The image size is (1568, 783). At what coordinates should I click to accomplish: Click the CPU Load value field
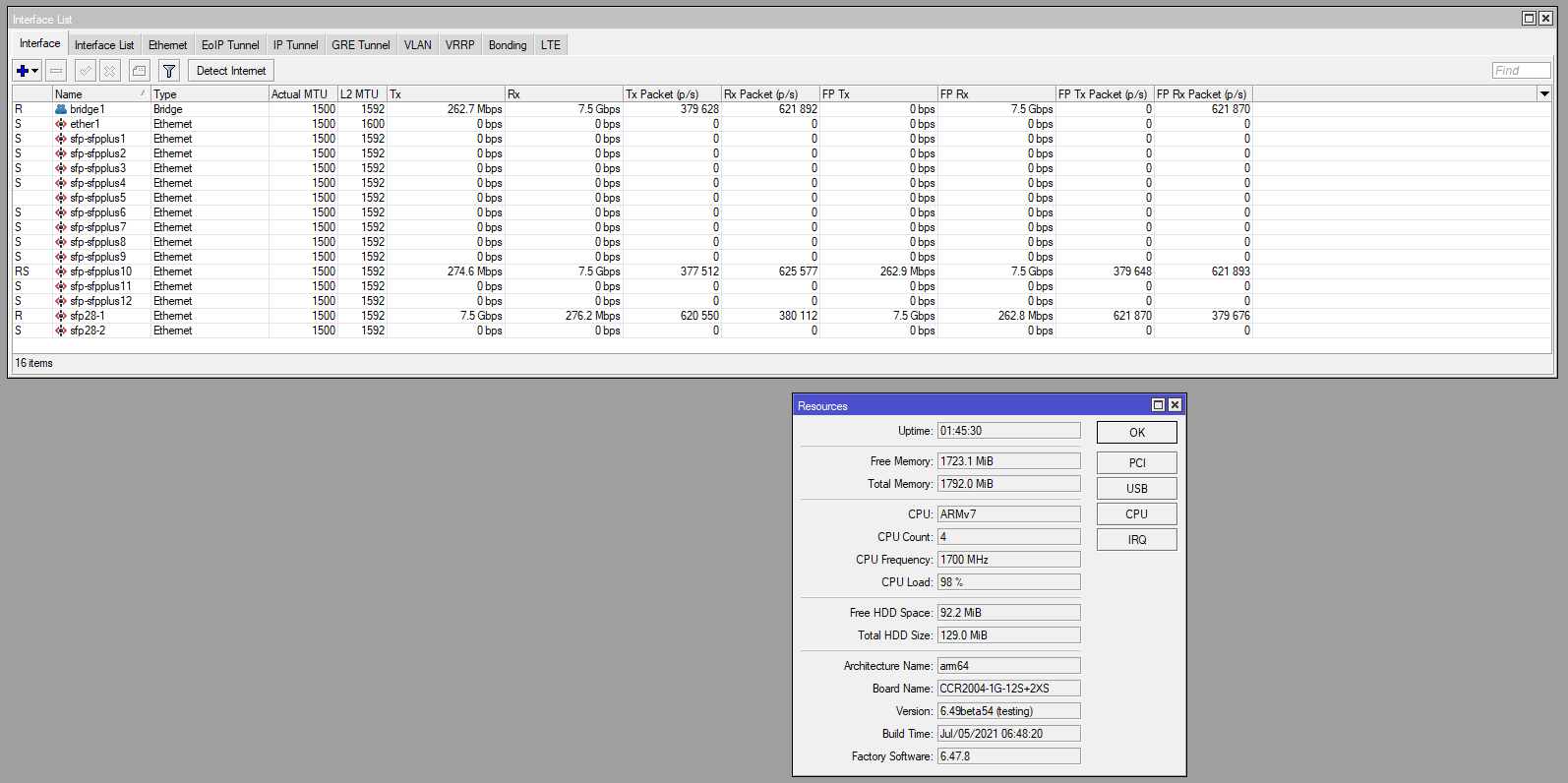[1009, 582]
